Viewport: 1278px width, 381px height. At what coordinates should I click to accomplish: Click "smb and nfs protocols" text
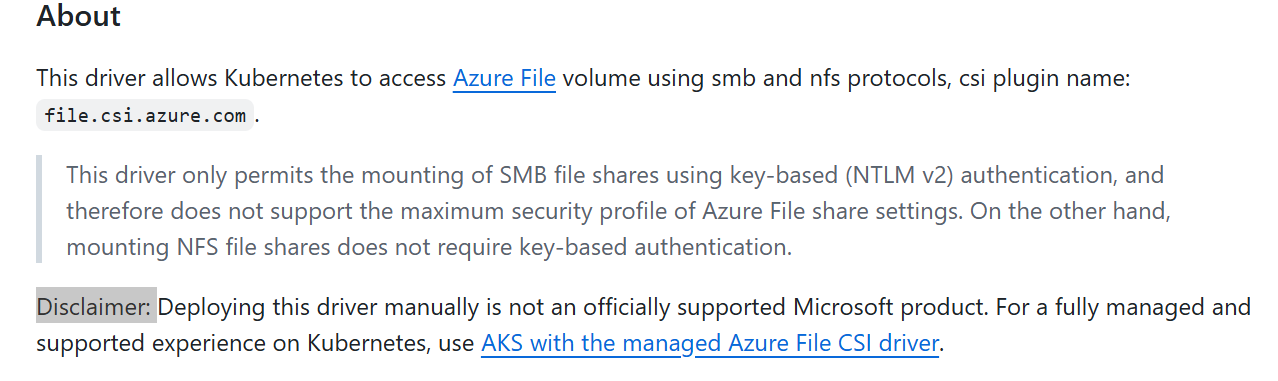780,78
